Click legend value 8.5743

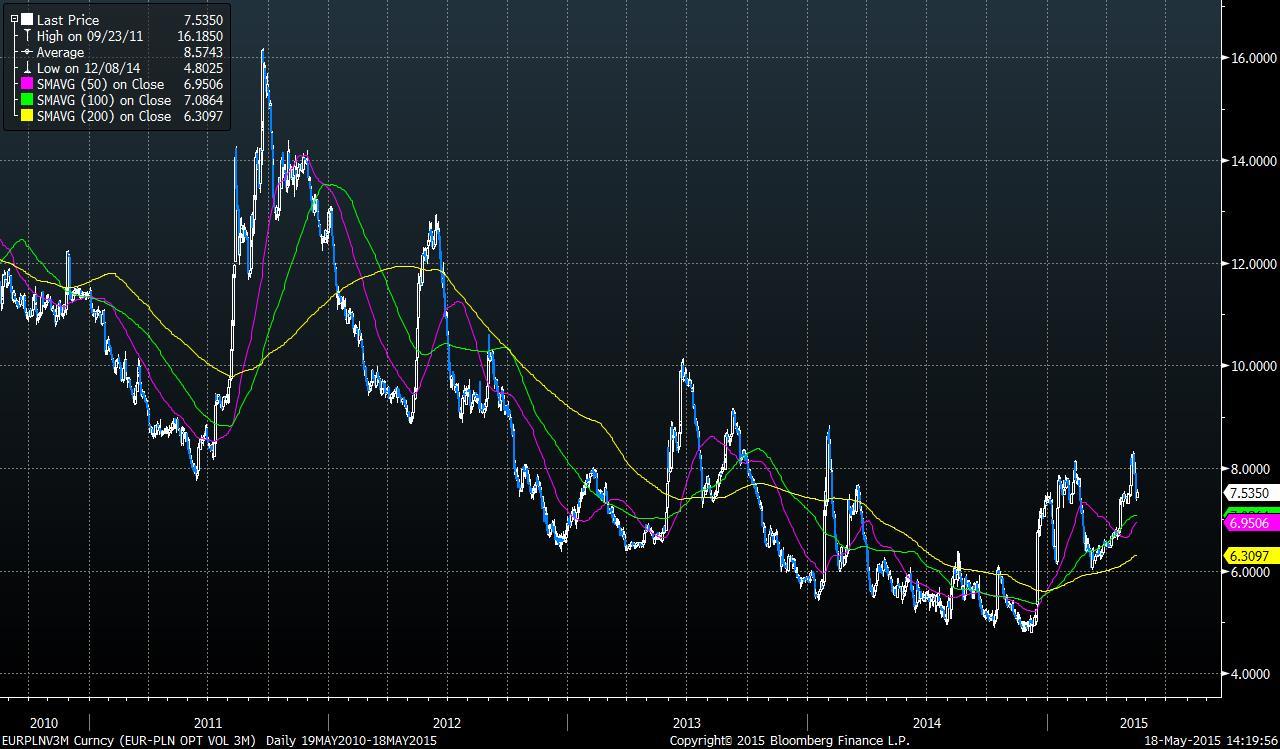click(203, 52)
